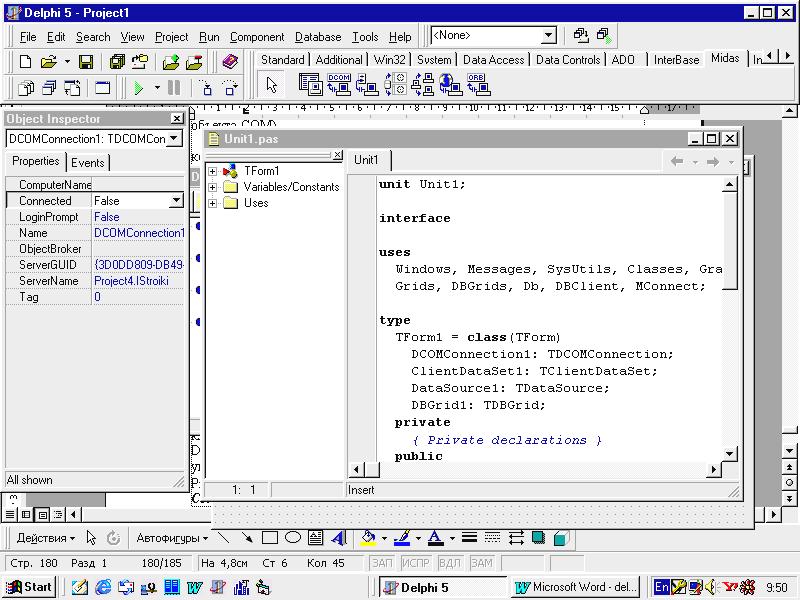Switch to Events tab in Object Inspector
This screenshot has height=600, width=800.
pyautogui.click(x=88, y=163)
